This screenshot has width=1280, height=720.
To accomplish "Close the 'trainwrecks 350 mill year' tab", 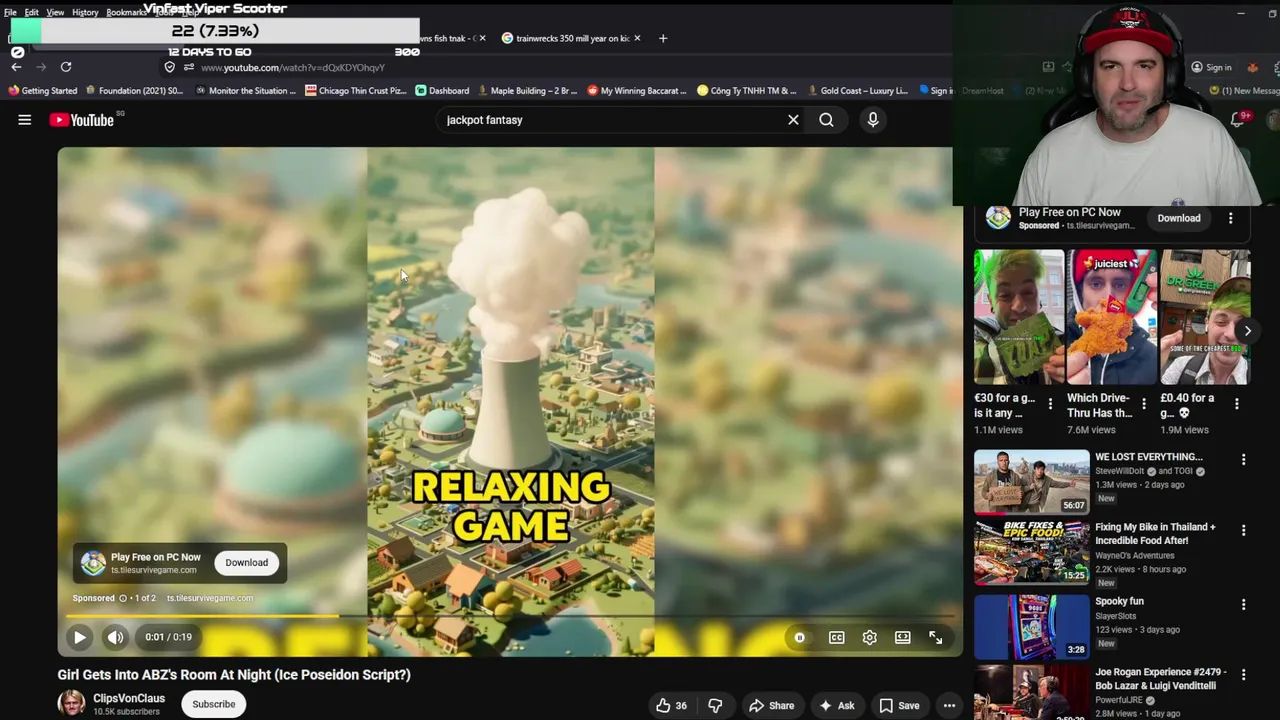I will click(x=639, y=38).
